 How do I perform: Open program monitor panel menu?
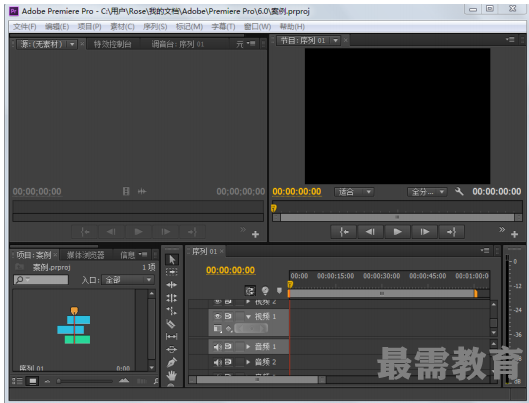[x=510, y=40]
